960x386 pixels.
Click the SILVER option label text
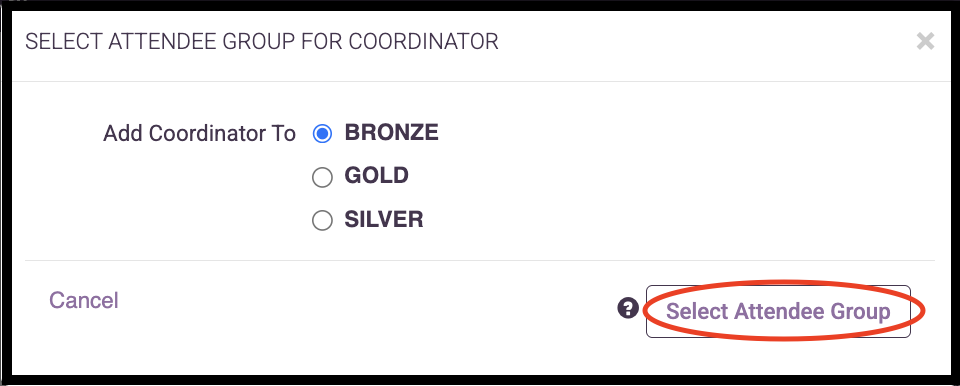tap(384, 219)
